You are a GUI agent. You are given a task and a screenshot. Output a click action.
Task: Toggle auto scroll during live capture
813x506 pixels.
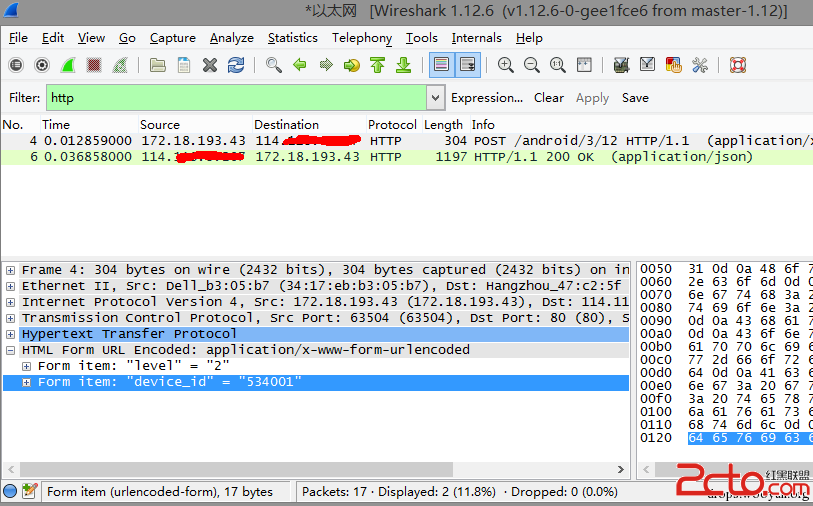point(468,65)
